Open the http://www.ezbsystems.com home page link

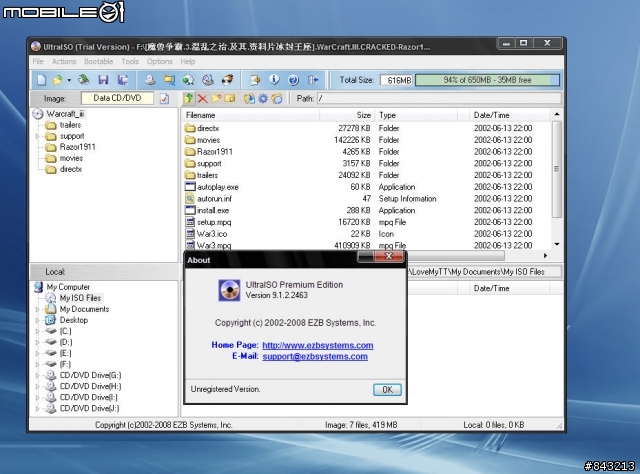pos(318,345)
